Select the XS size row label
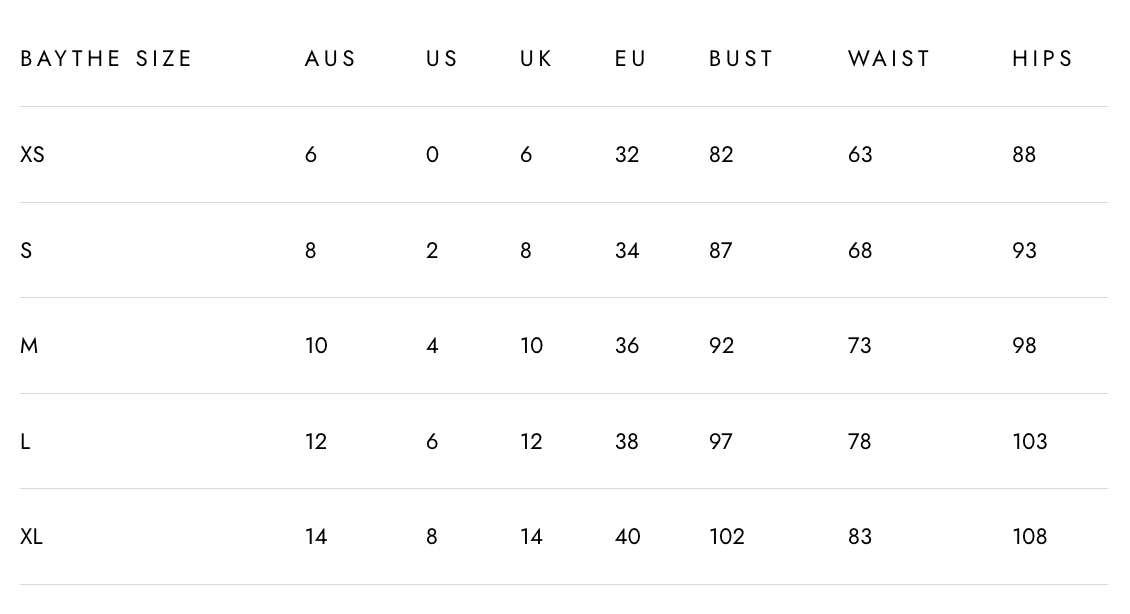This screenshot has height=614, width=1130. click(32, 155)
